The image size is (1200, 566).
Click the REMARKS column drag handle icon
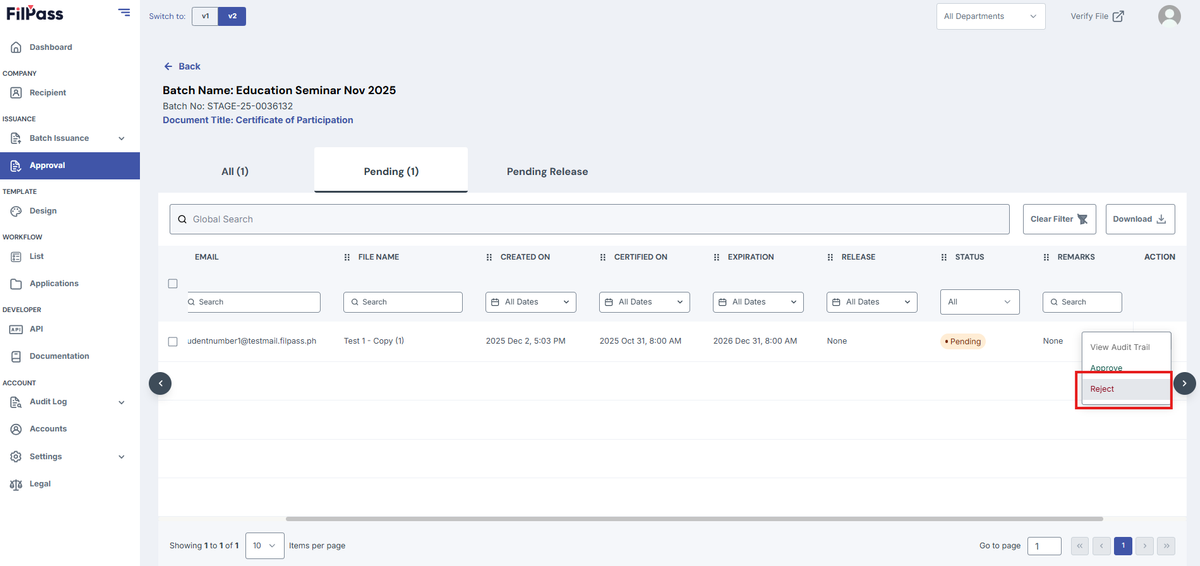(x=1047, y=257)
